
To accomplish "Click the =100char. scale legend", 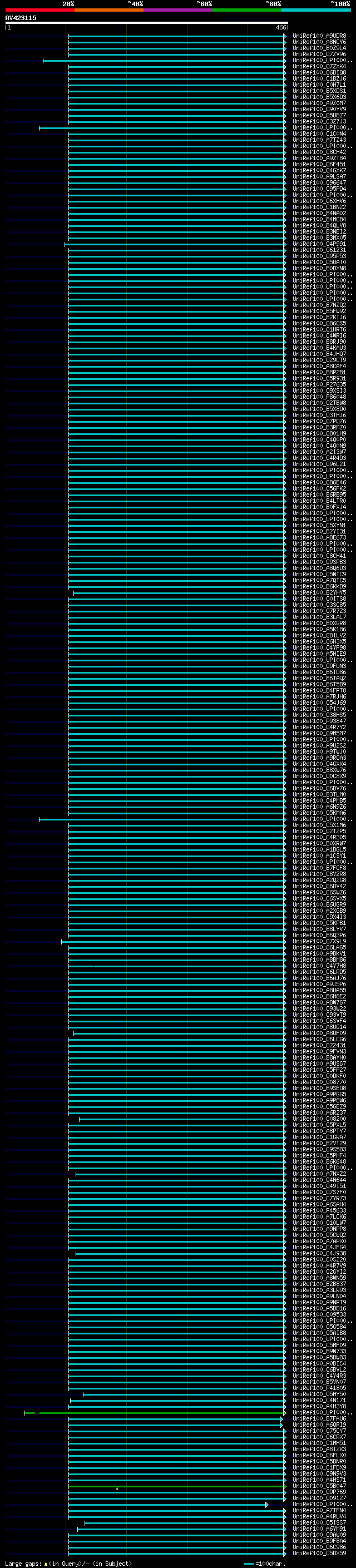I will pyautogui.click(x=264, y=1564).
